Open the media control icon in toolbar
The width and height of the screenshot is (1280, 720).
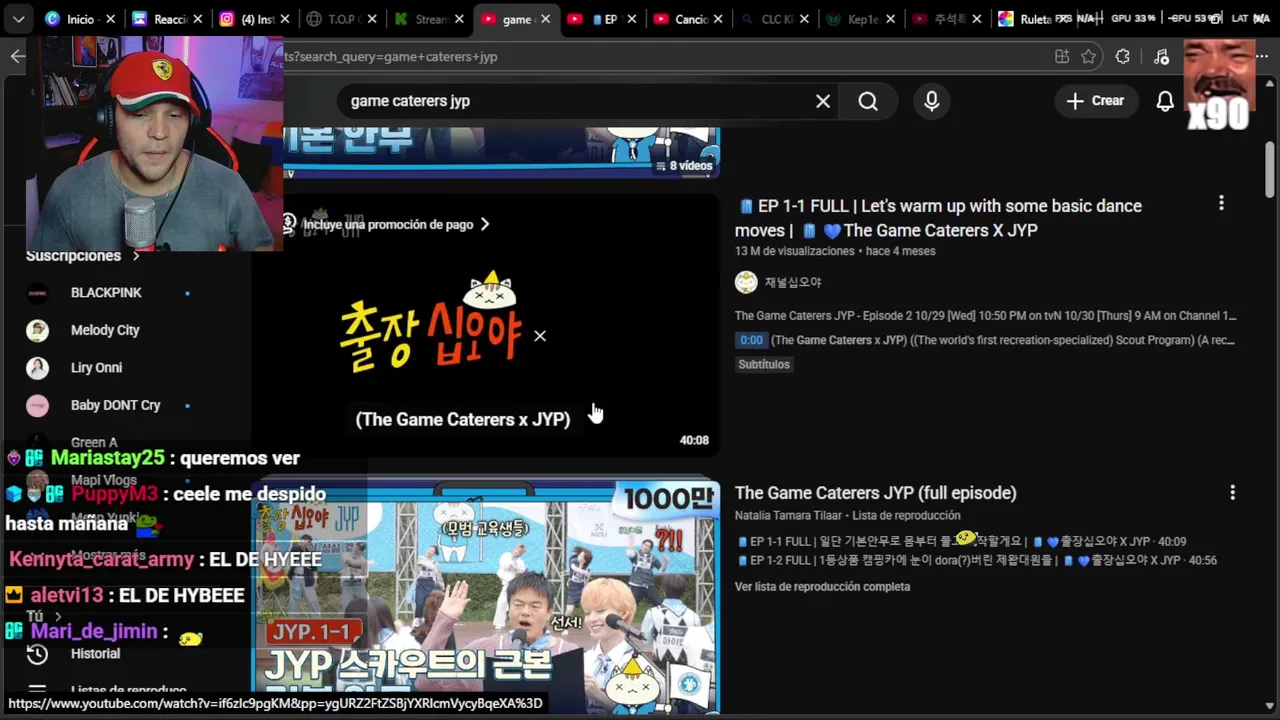coord(1161,57)
